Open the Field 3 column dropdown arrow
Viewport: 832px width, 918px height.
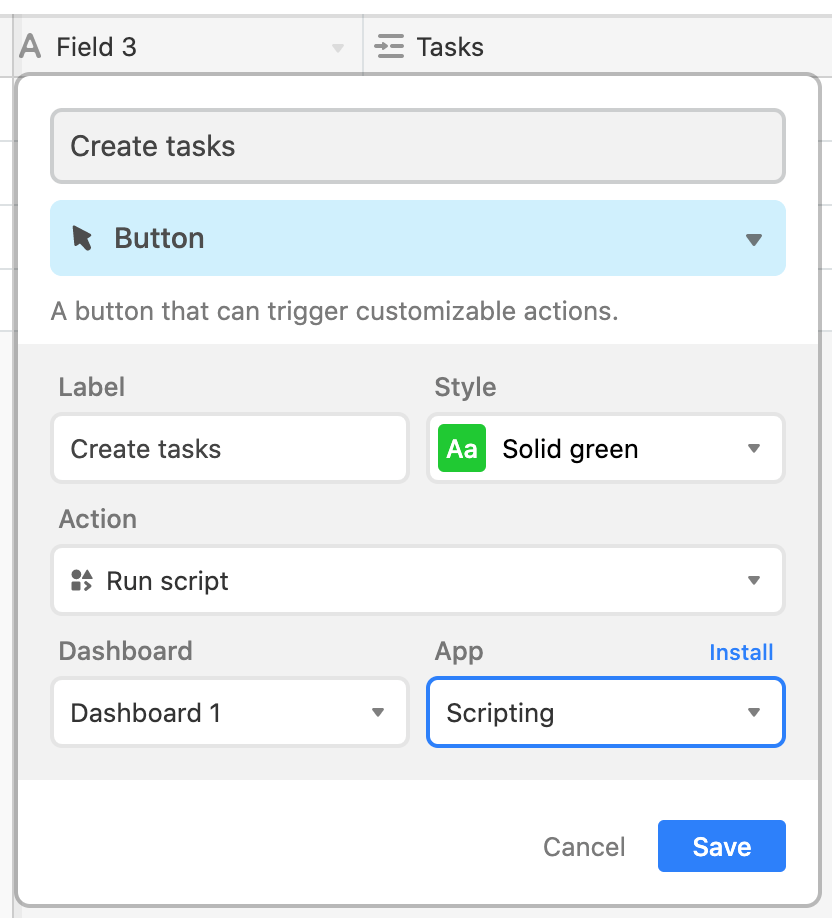click(338, 47)
